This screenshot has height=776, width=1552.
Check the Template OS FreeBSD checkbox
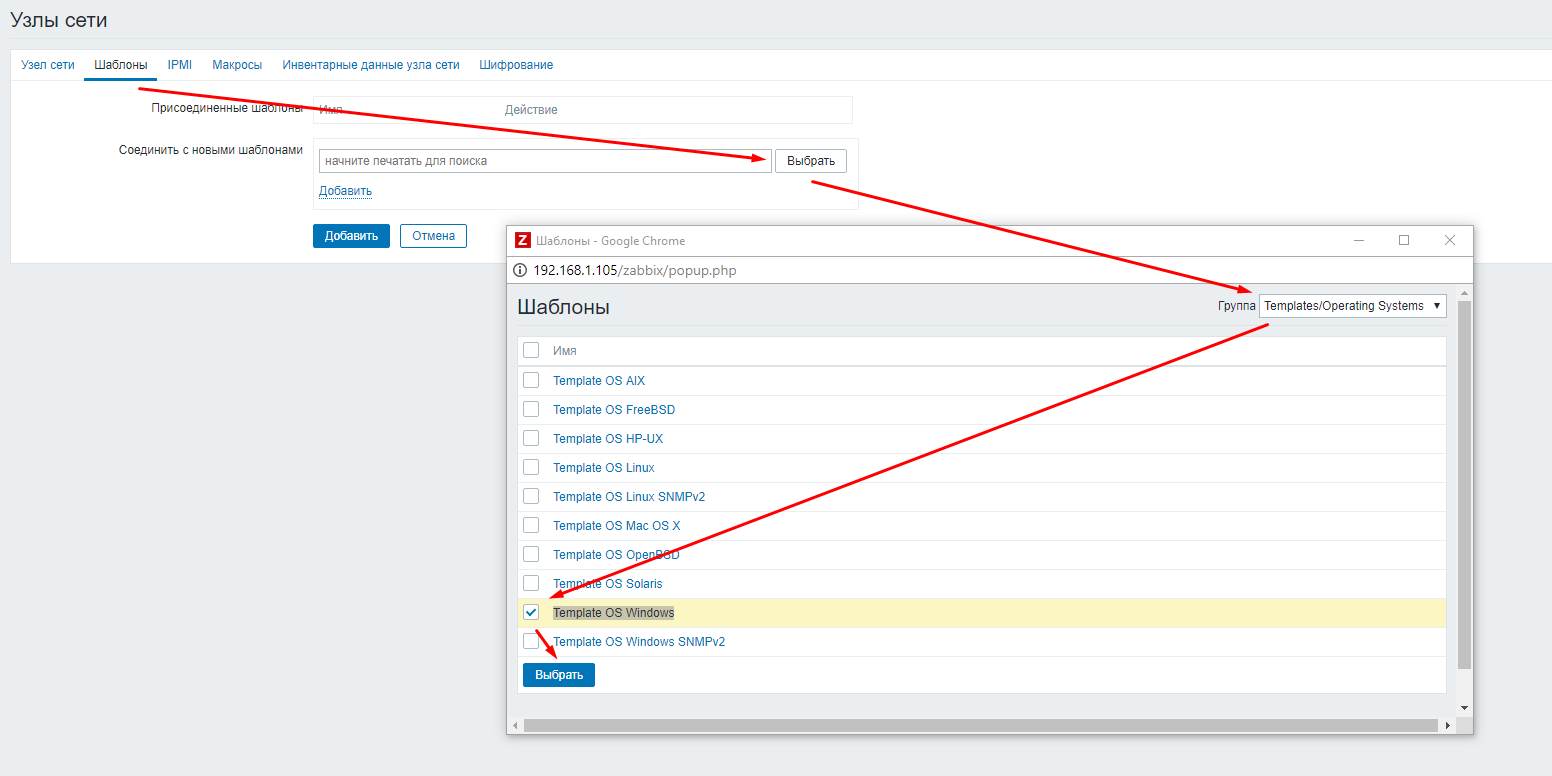coord(531,409)
